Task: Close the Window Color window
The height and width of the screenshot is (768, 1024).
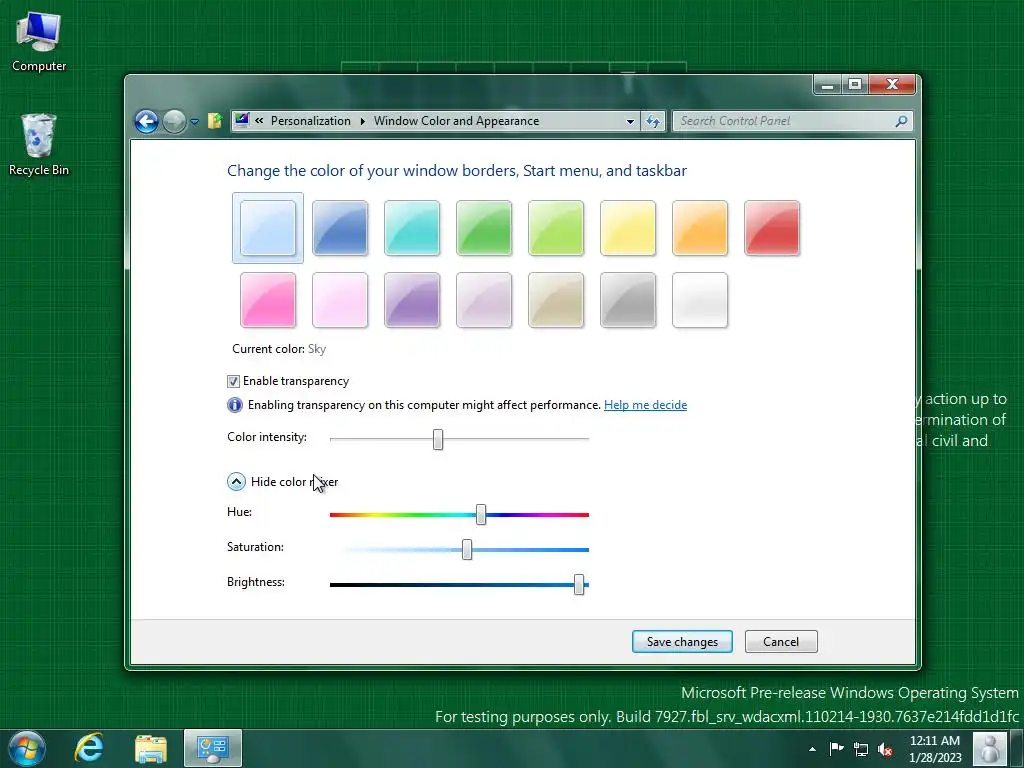Action: tap(892, 85)
